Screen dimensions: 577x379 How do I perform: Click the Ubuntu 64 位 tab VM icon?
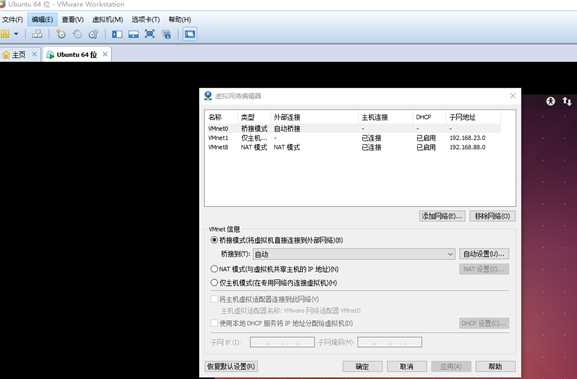point(50,55)
